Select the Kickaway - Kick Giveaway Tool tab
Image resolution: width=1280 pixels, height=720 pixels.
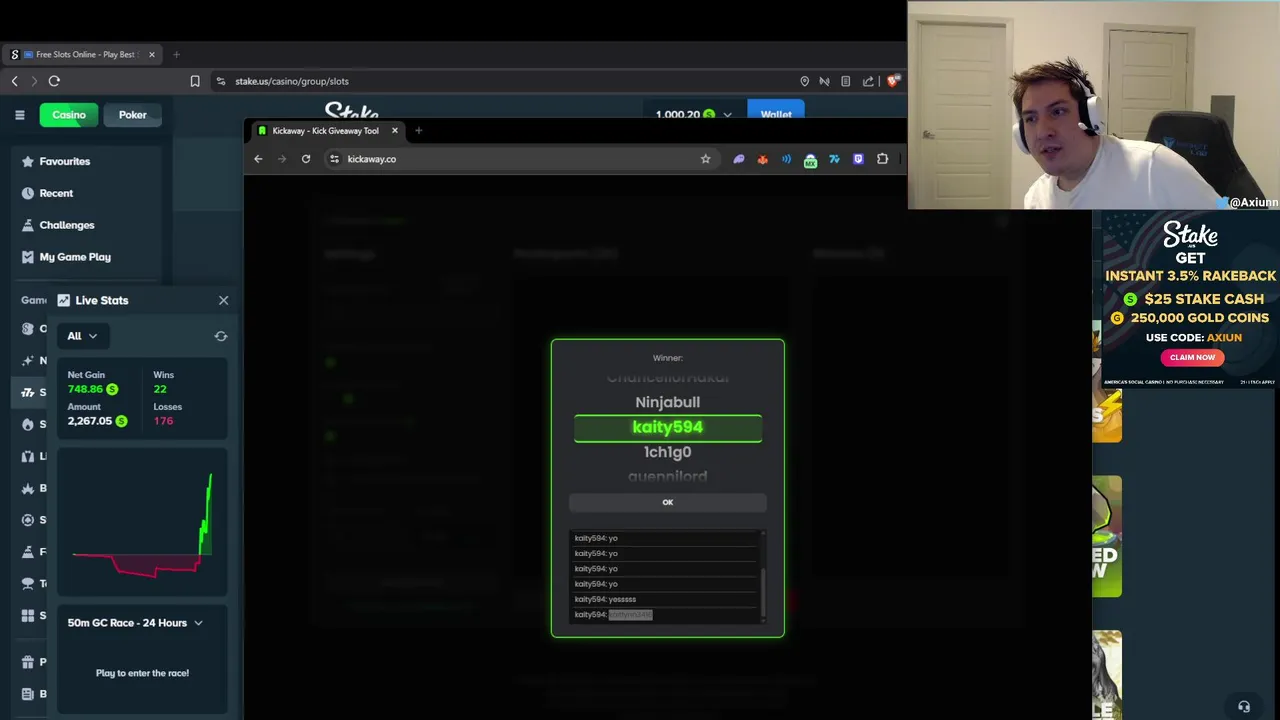(x=326, y=131)
